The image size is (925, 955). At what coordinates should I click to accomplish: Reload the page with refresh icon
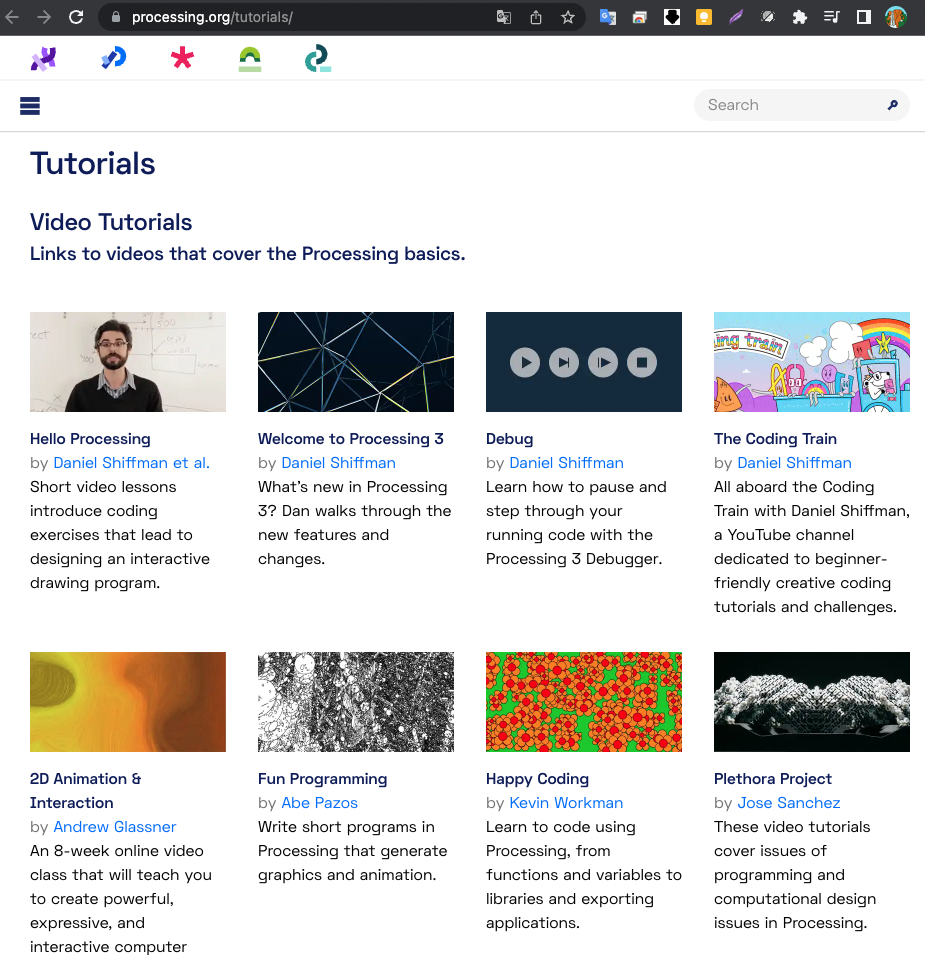[x=76, y=17]
